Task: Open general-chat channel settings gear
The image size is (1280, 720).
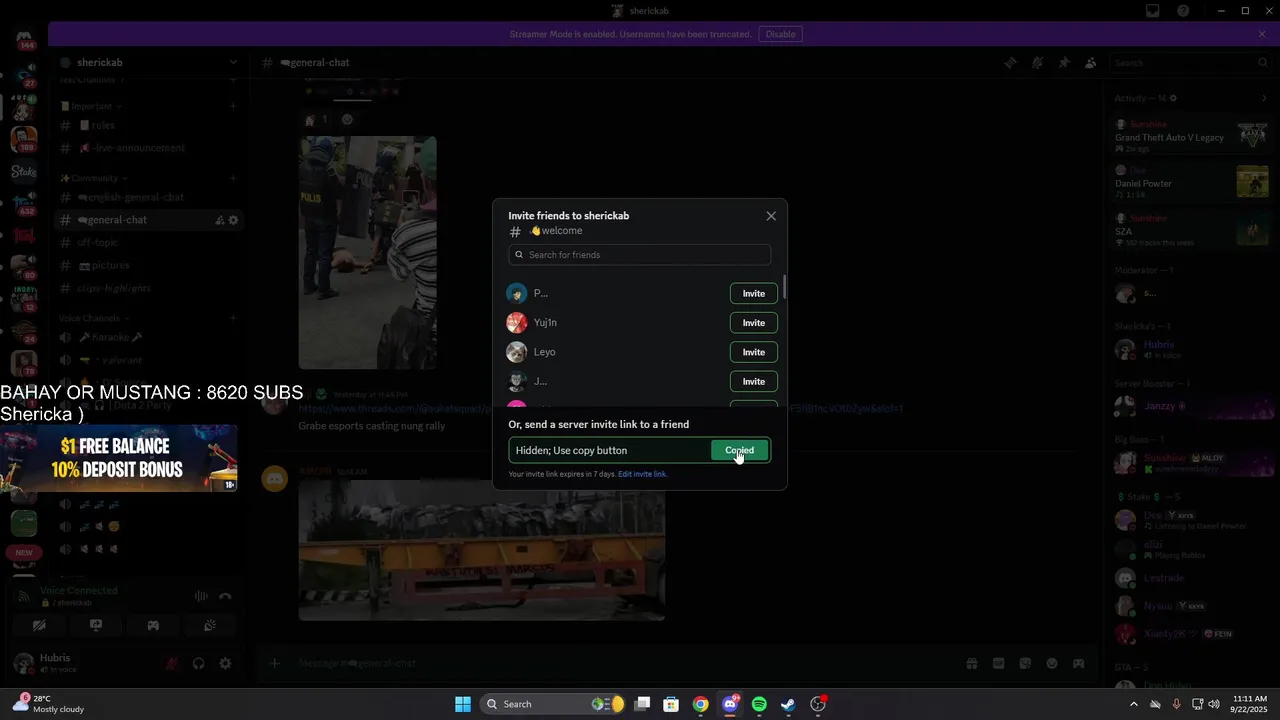Action: (x=234, y=220)
